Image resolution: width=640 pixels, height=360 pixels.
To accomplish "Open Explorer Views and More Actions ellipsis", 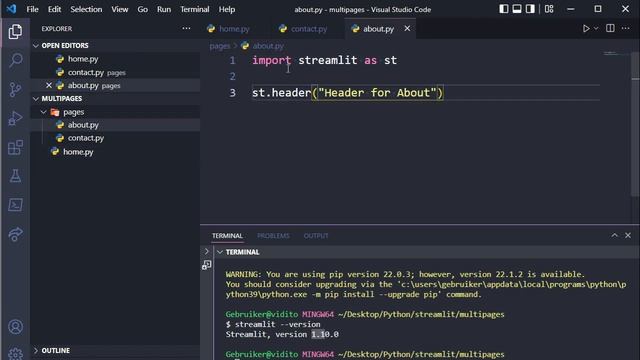I will point(186,29).
